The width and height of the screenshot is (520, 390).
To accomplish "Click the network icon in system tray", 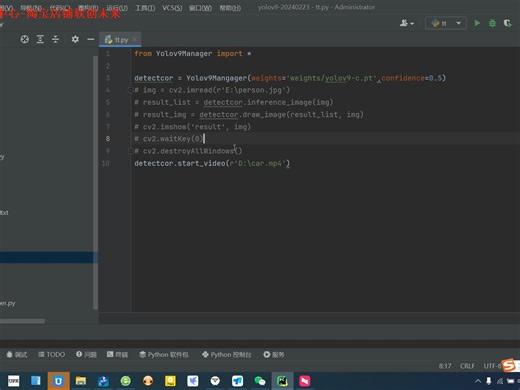I will click(500, 381).
